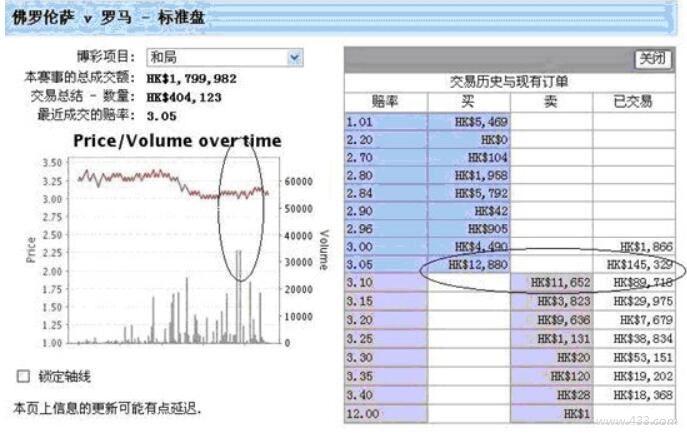Select the 3.05 odds row
Viewport: 687px width, 434px height.
[385, 264]
